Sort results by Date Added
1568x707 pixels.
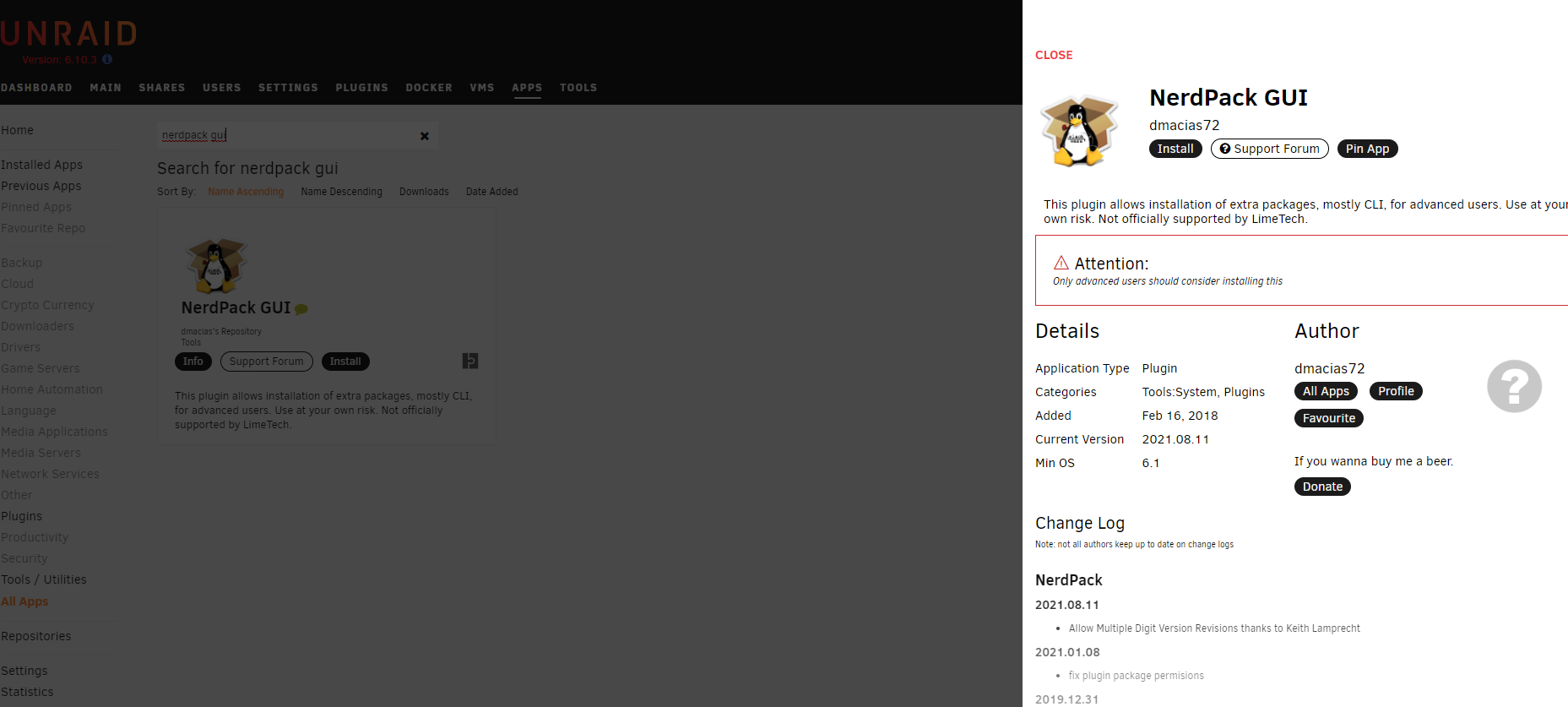(492, 192)
